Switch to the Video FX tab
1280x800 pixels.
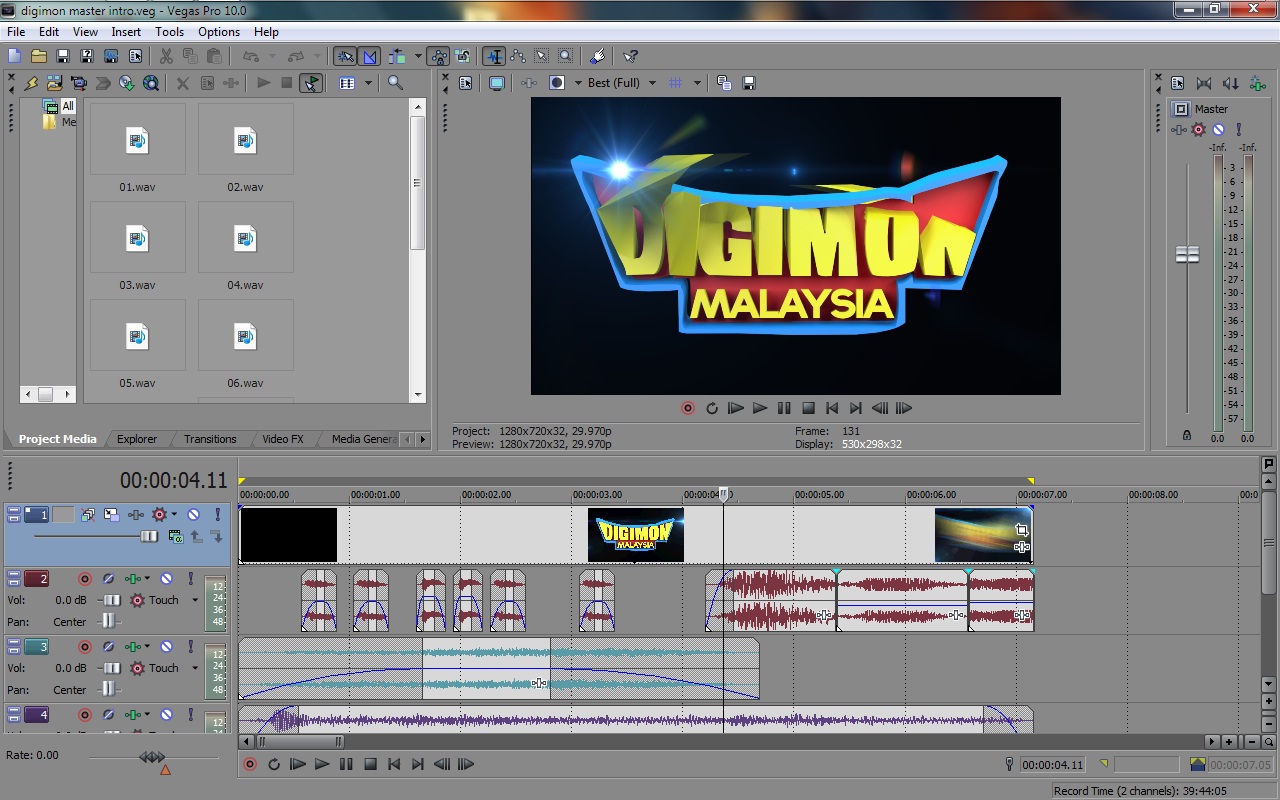(283, 439)
